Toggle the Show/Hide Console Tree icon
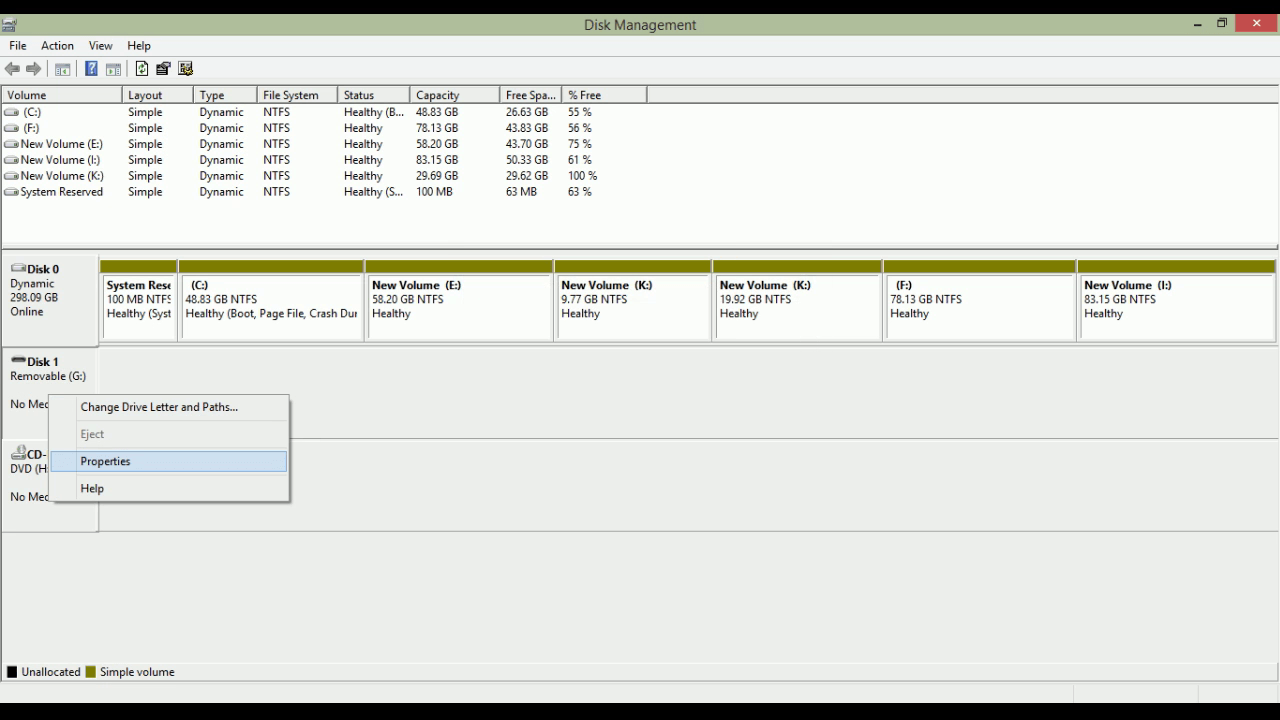This screenshot has width=1280, height=720. (61, 68)
